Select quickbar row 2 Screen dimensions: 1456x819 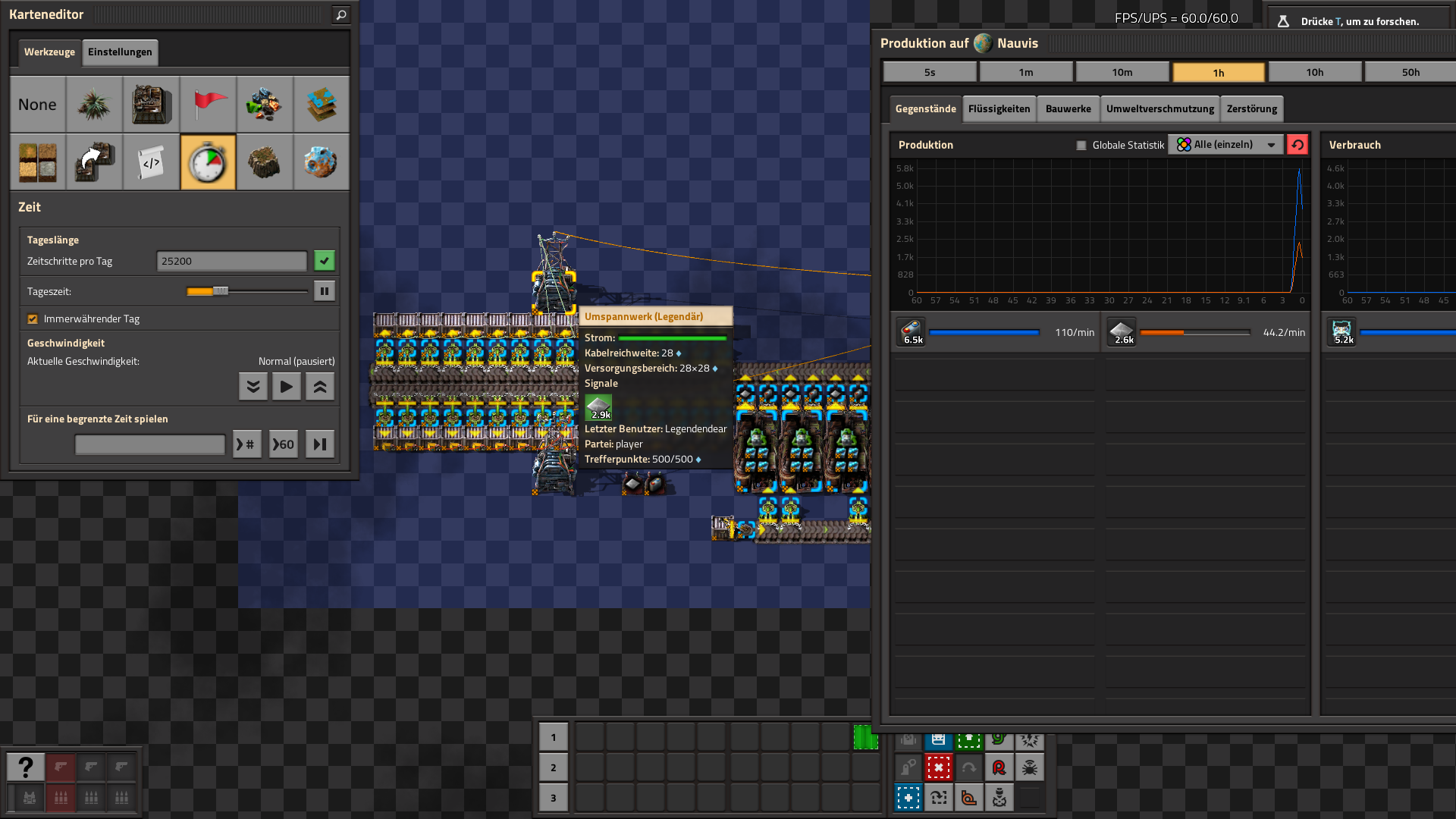(x=553, y=767)
